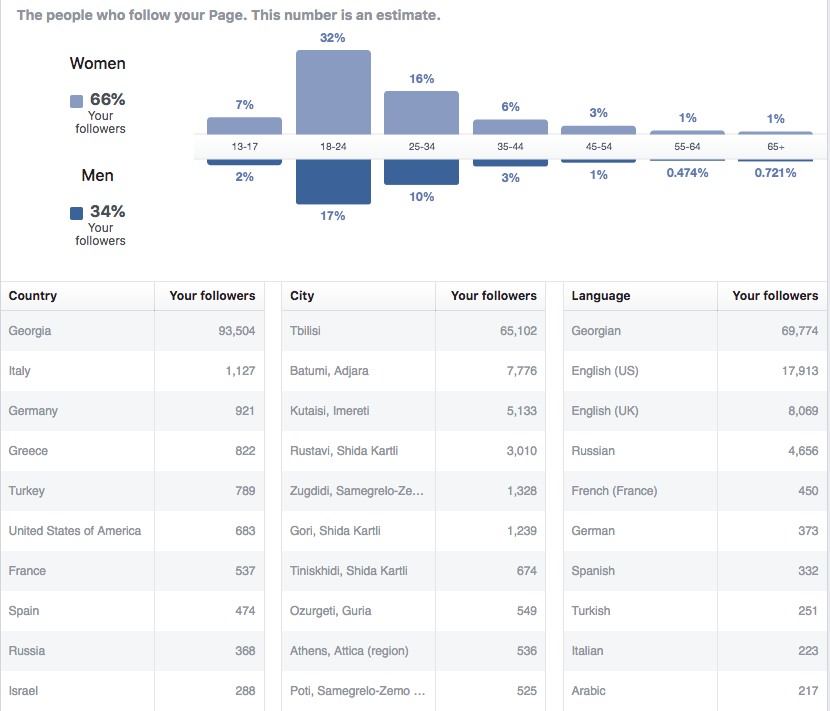Click the women 13-17 bar showing 7%
This screenshot has height=711, width=830.
coord(244,125)
